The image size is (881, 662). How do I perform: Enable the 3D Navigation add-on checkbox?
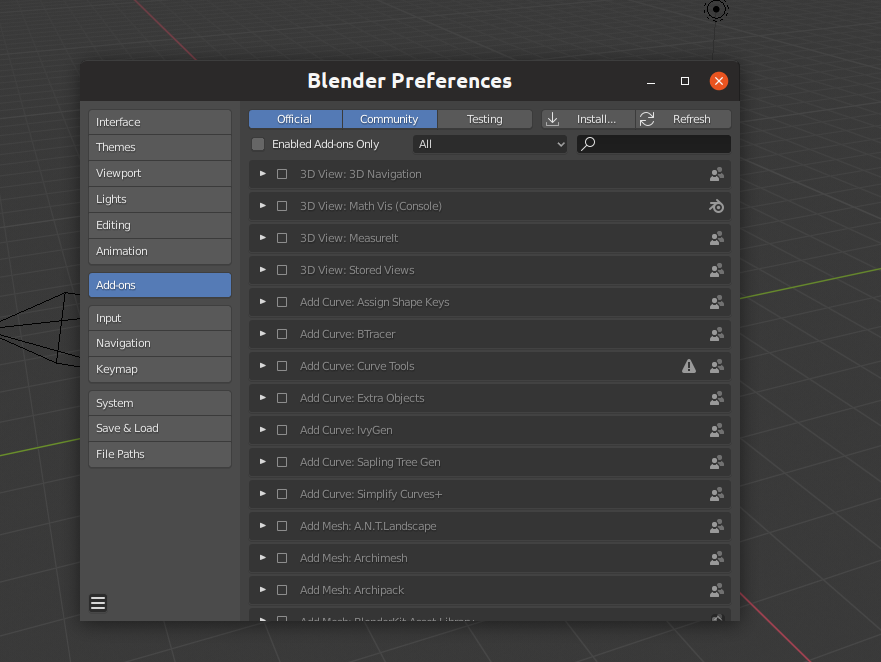coord(282,174)
